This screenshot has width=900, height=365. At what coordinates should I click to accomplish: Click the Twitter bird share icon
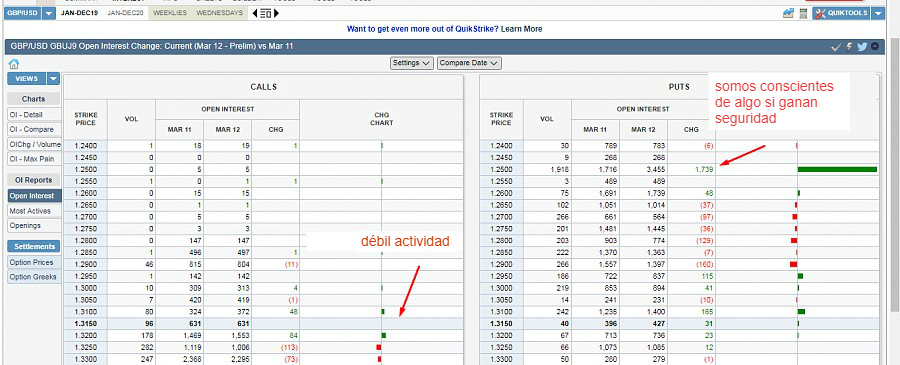tap(862, 46)
